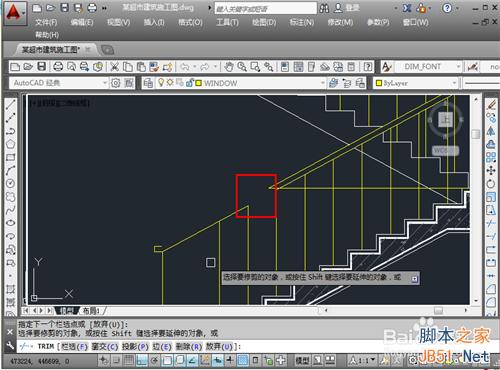Viewport: 500px width, 370px height.
Task: Select the Circle draw tool
Action: click(11, 183)
